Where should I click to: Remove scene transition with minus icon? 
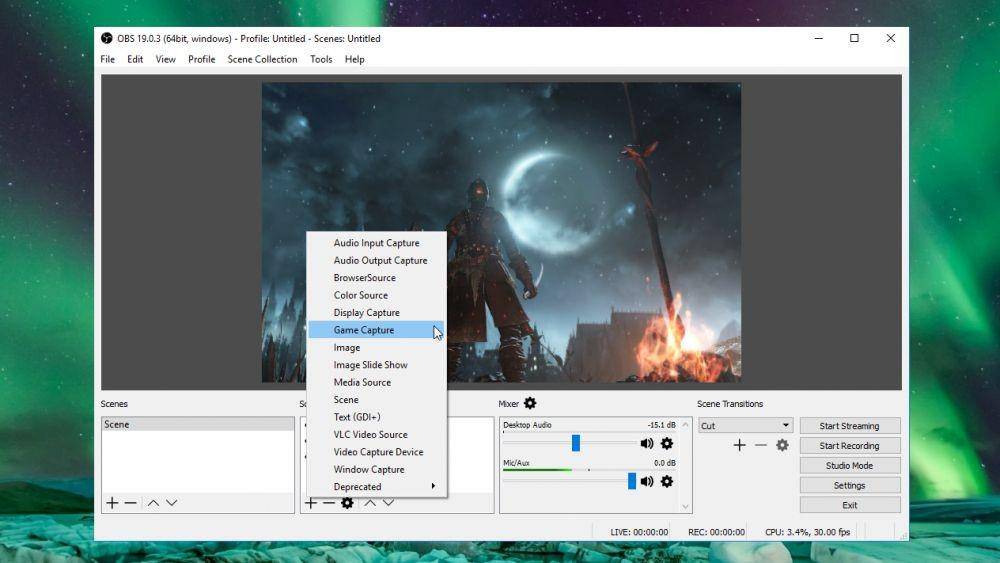[x=761, y=445]
